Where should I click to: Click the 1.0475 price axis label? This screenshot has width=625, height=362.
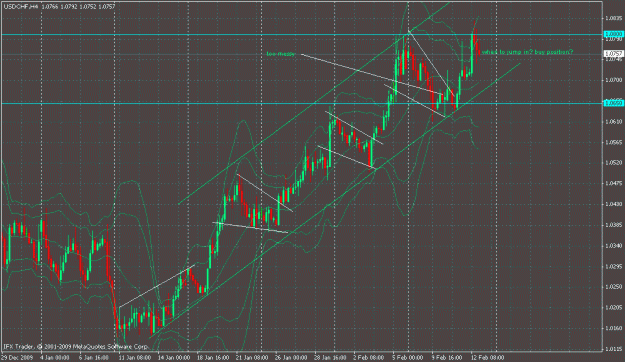(614, 183)
